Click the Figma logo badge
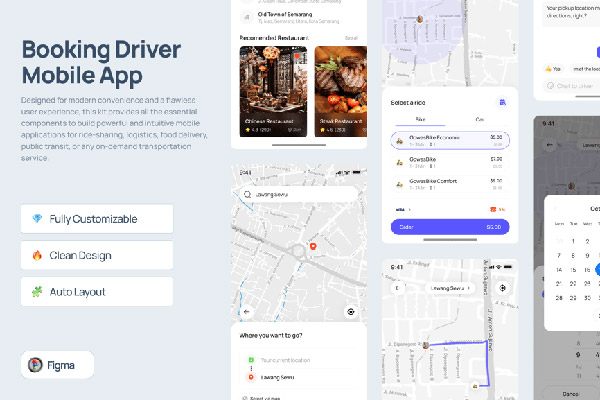Image resolution: width=600 pixels, height=400 pixels. (56, 366)
